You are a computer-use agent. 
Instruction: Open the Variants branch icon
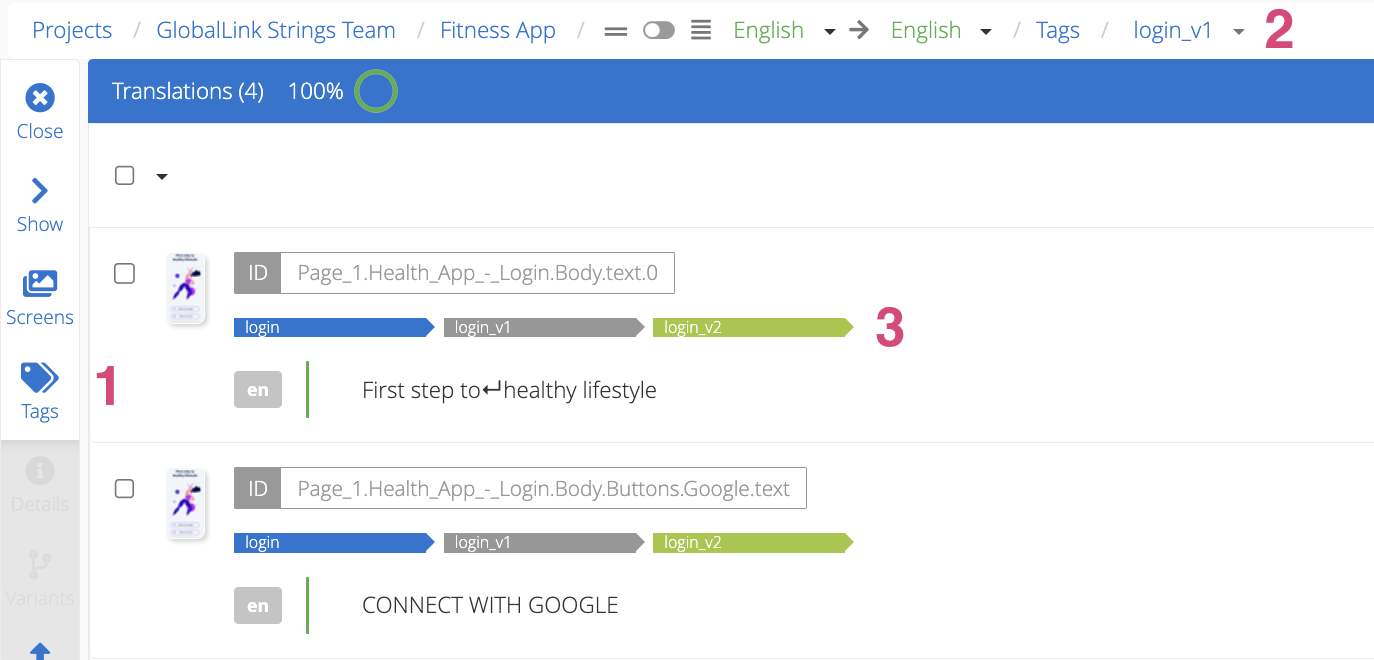pos(40,565)
